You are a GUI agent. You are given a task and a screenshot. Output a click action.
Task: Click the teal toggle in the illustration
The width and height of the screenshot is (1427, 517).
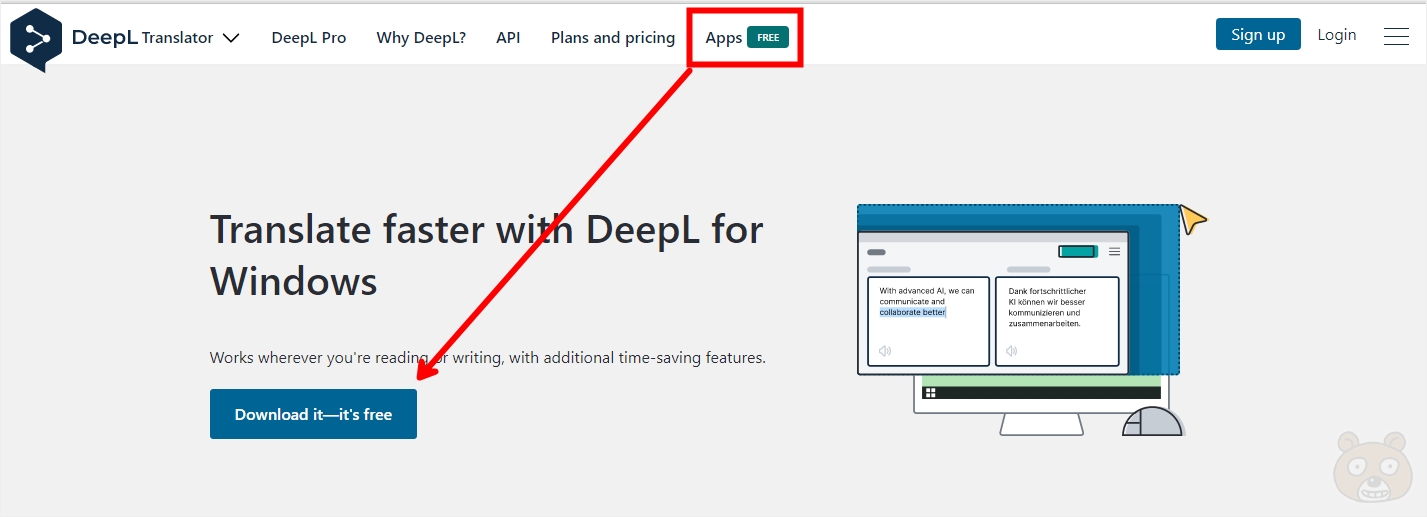coord(1078,252)
